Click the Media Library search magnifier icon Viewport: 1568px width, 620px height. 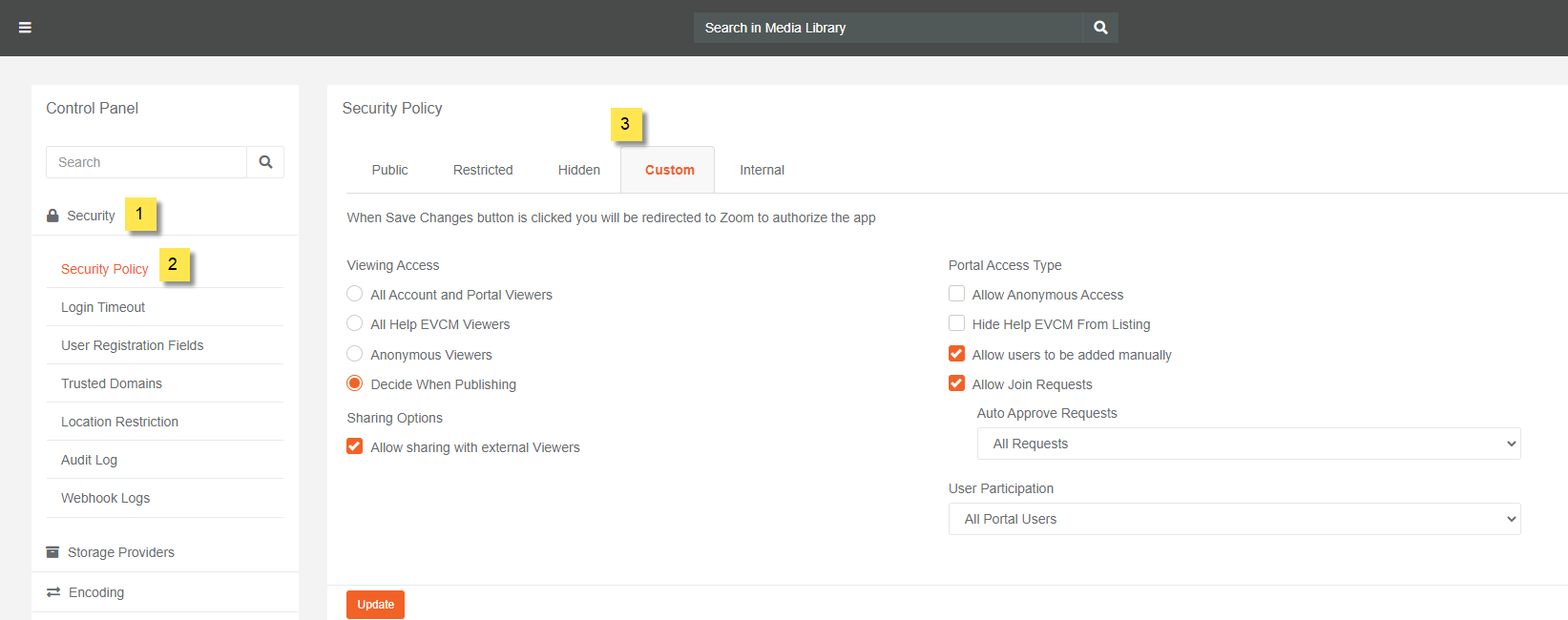(x=1100, y=28)
